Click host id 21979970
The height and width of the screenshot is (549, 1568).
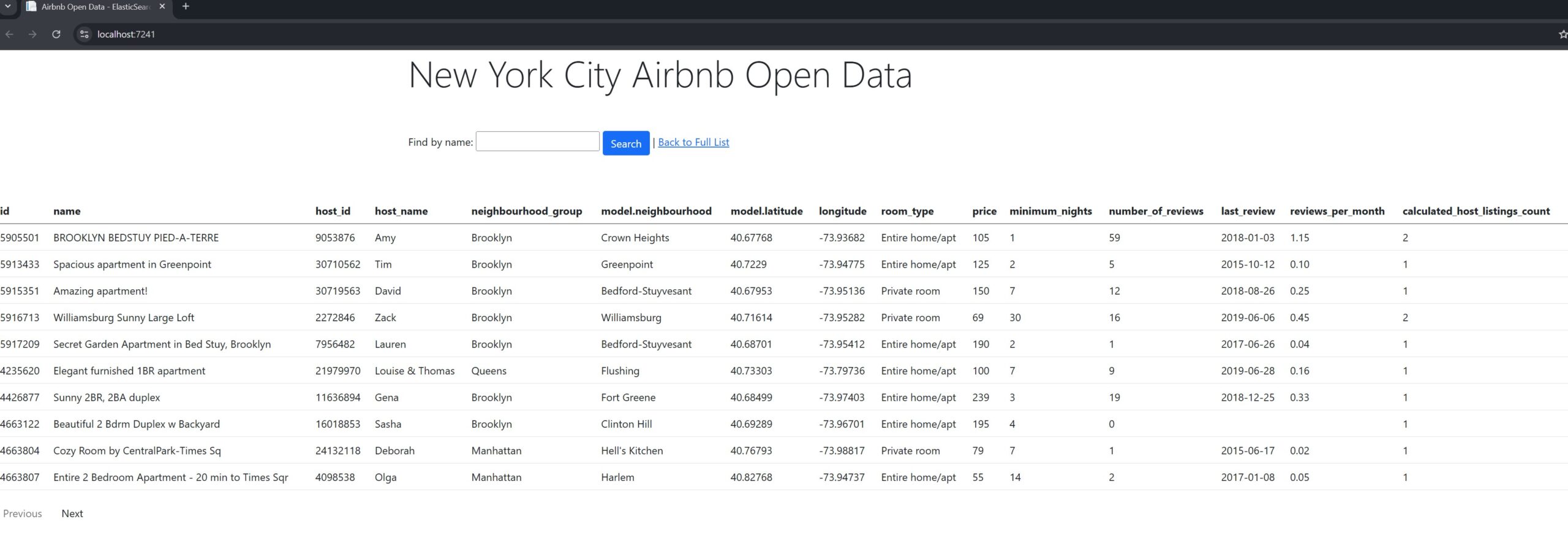(x=338, y=371)
